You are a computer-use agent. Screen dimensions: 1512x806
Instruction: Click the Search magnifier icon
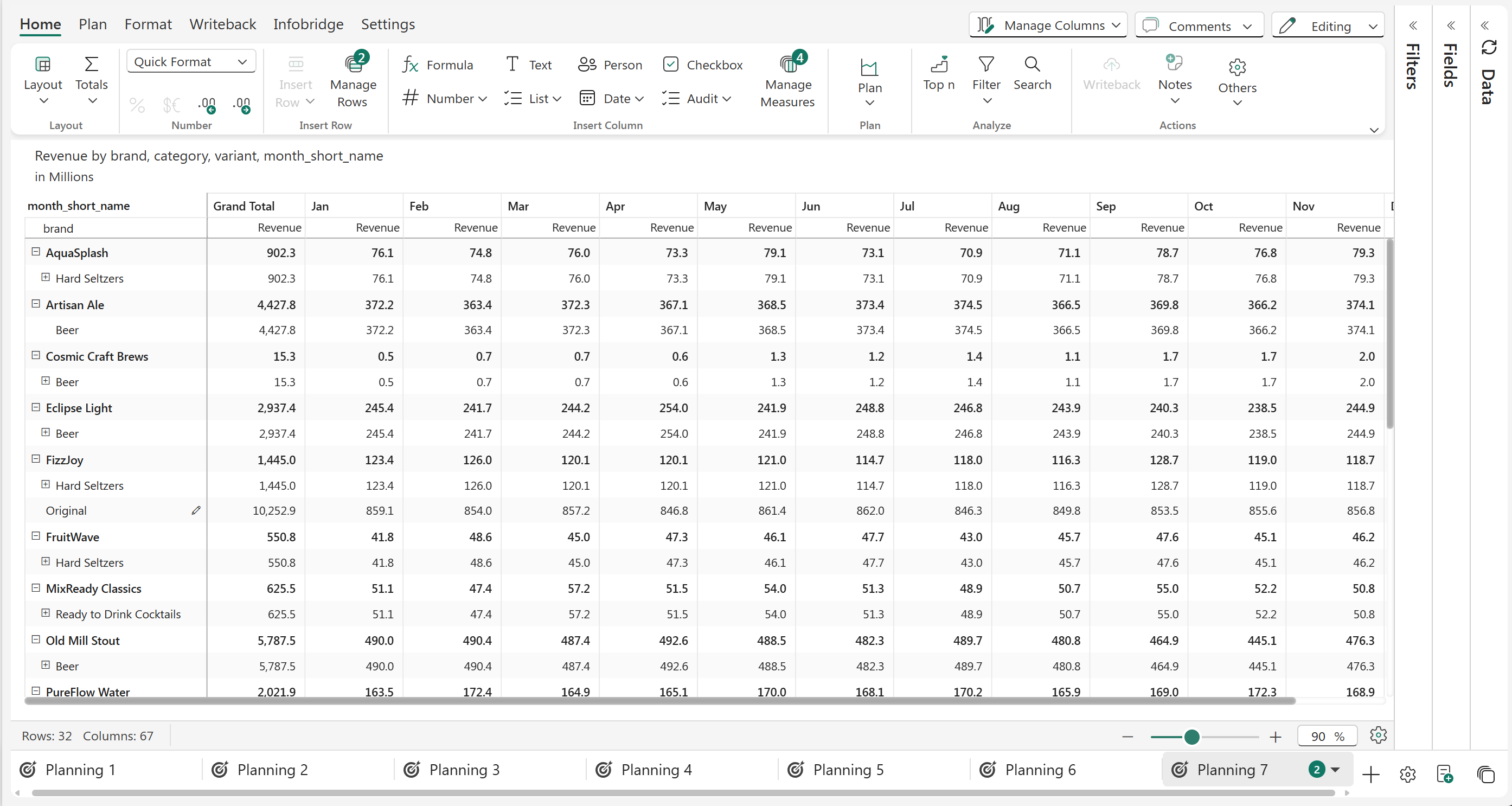click(x=1032, y=63)
